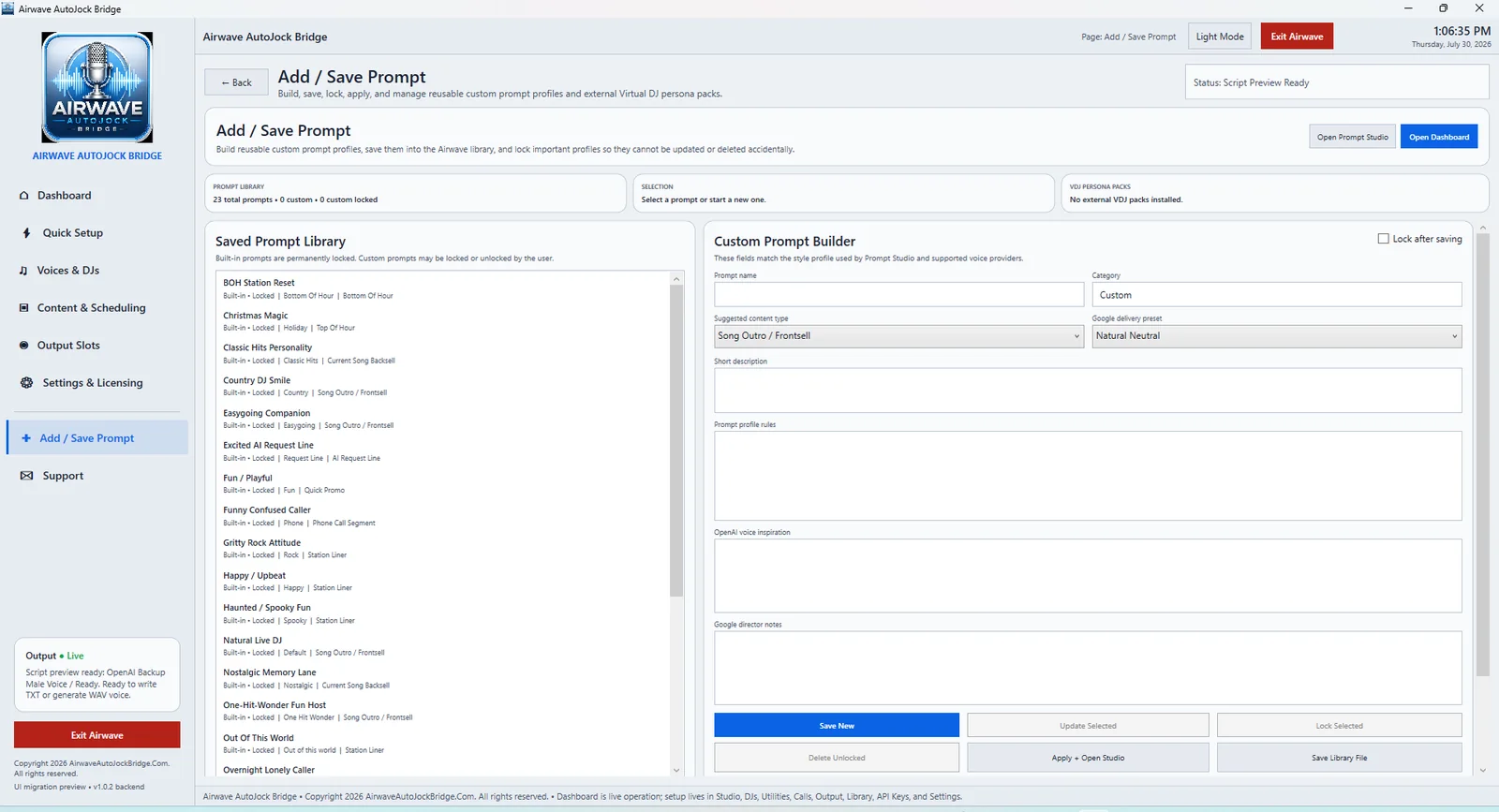Select the BOH Station Reset prompt

point(442,288)
